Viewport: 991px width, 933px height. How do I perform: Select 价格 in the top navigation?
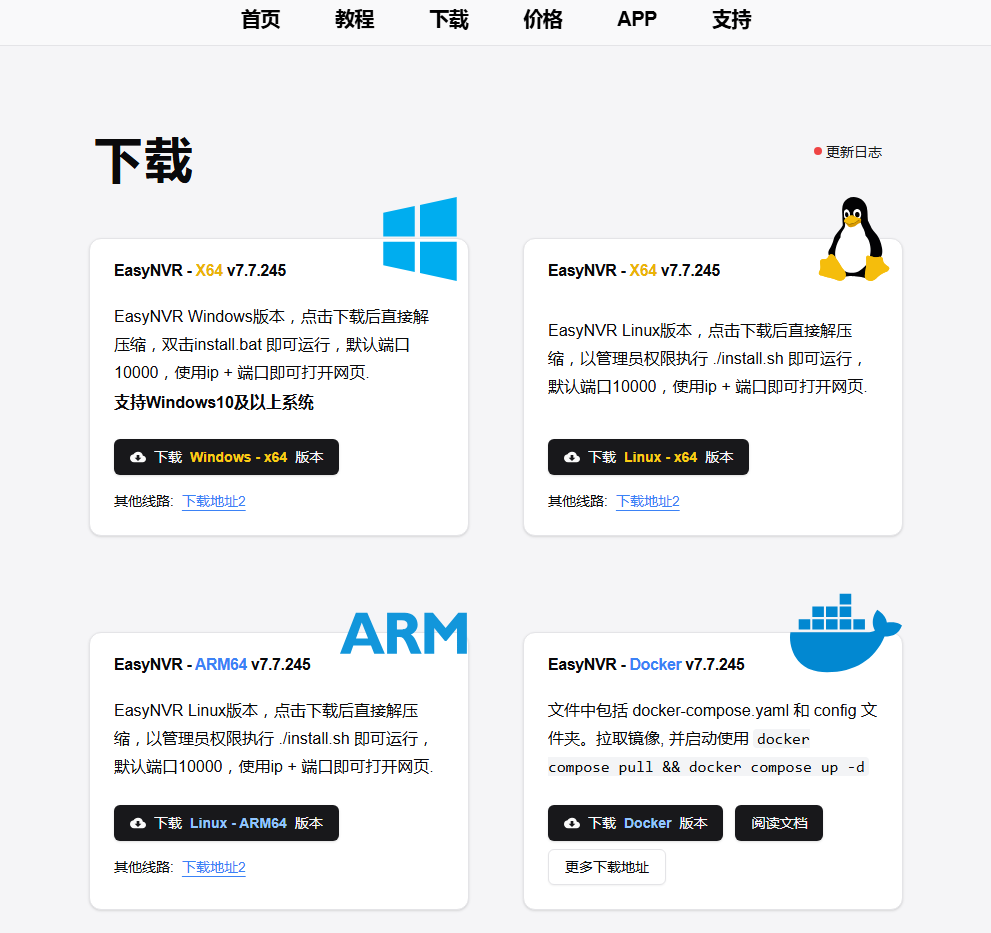[x=543, y=20]
